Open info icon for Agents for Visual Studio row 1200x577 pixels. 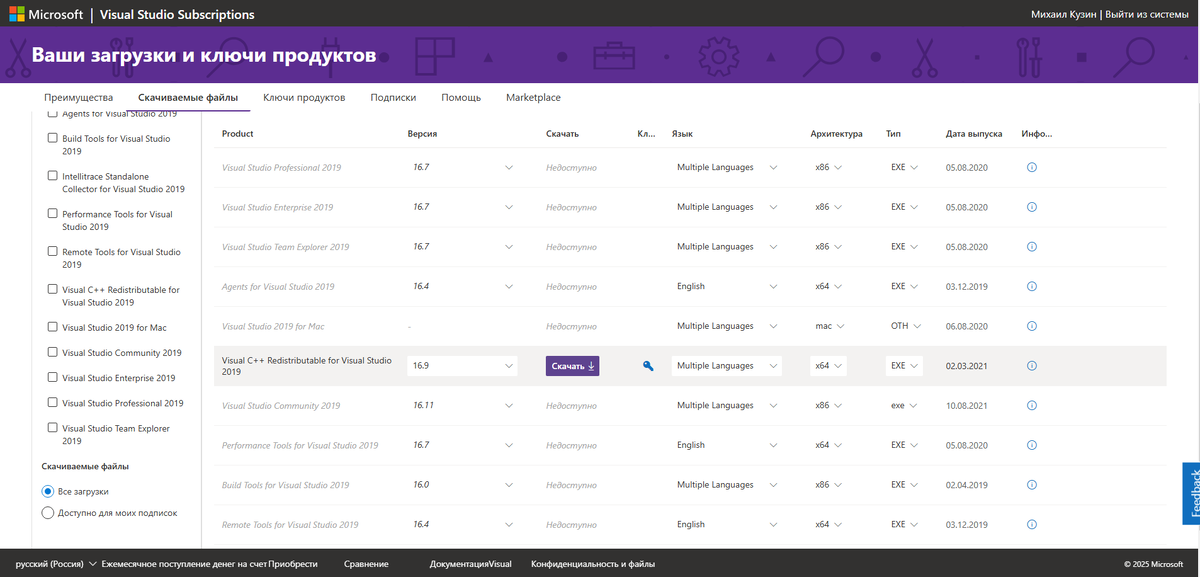pos(1032,286)
